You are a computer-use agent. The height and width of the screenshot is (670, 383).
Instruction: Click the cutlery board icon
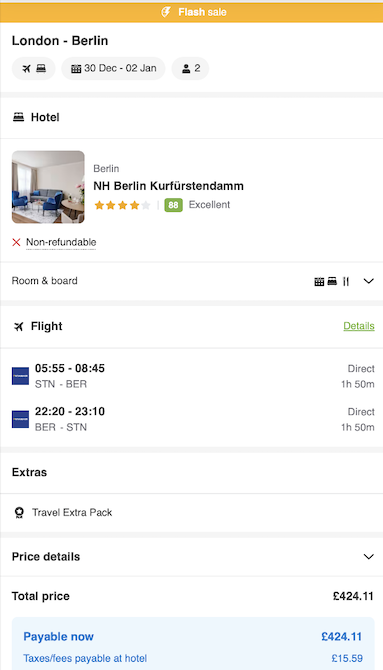coord(346,281)
